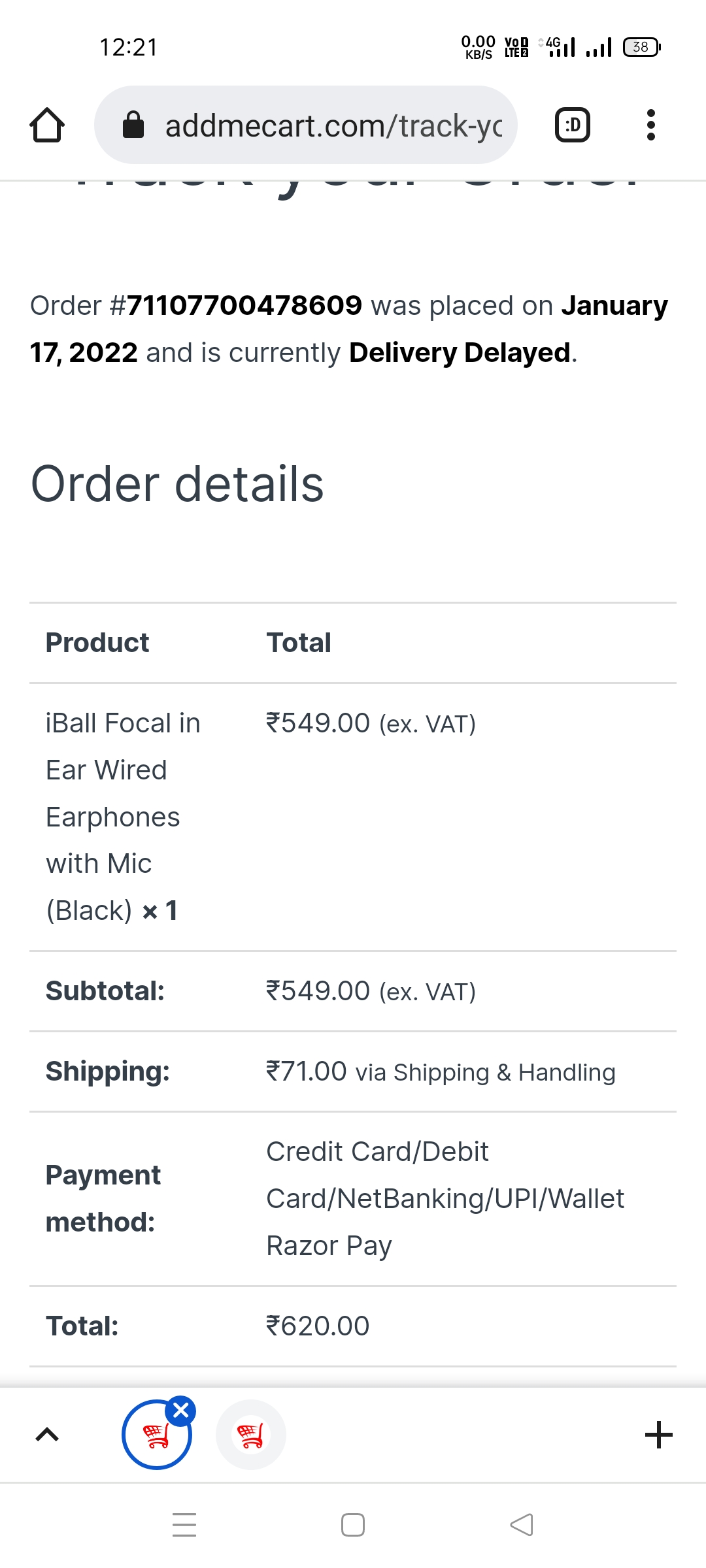Close the active tab with blue X
Image resolution: width=706 pixels, height=1568 pixels.
click(x=181, y=1411)
